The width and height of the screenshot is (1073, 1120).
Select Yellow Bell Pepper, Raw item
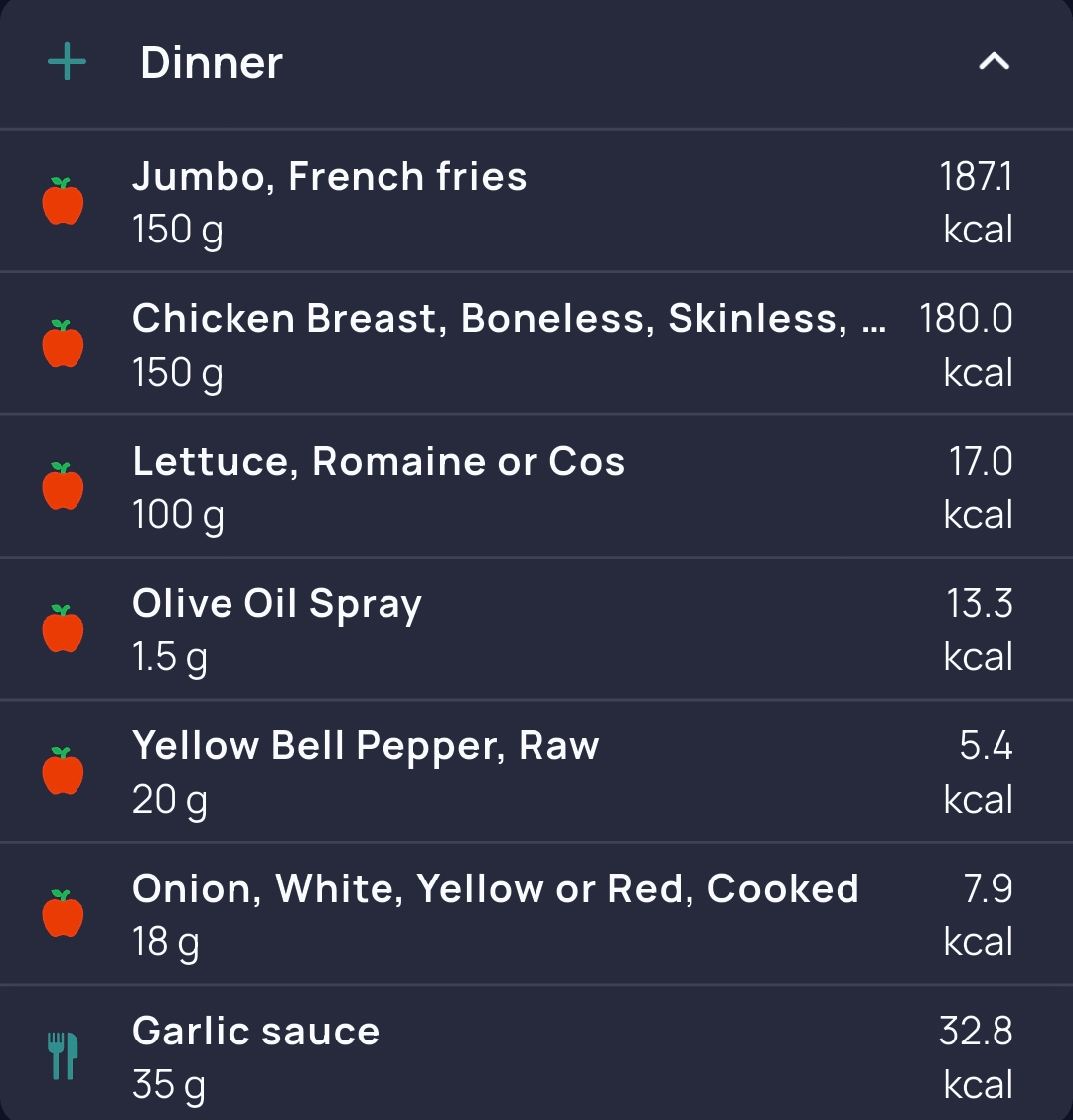[x=536, y=771]
